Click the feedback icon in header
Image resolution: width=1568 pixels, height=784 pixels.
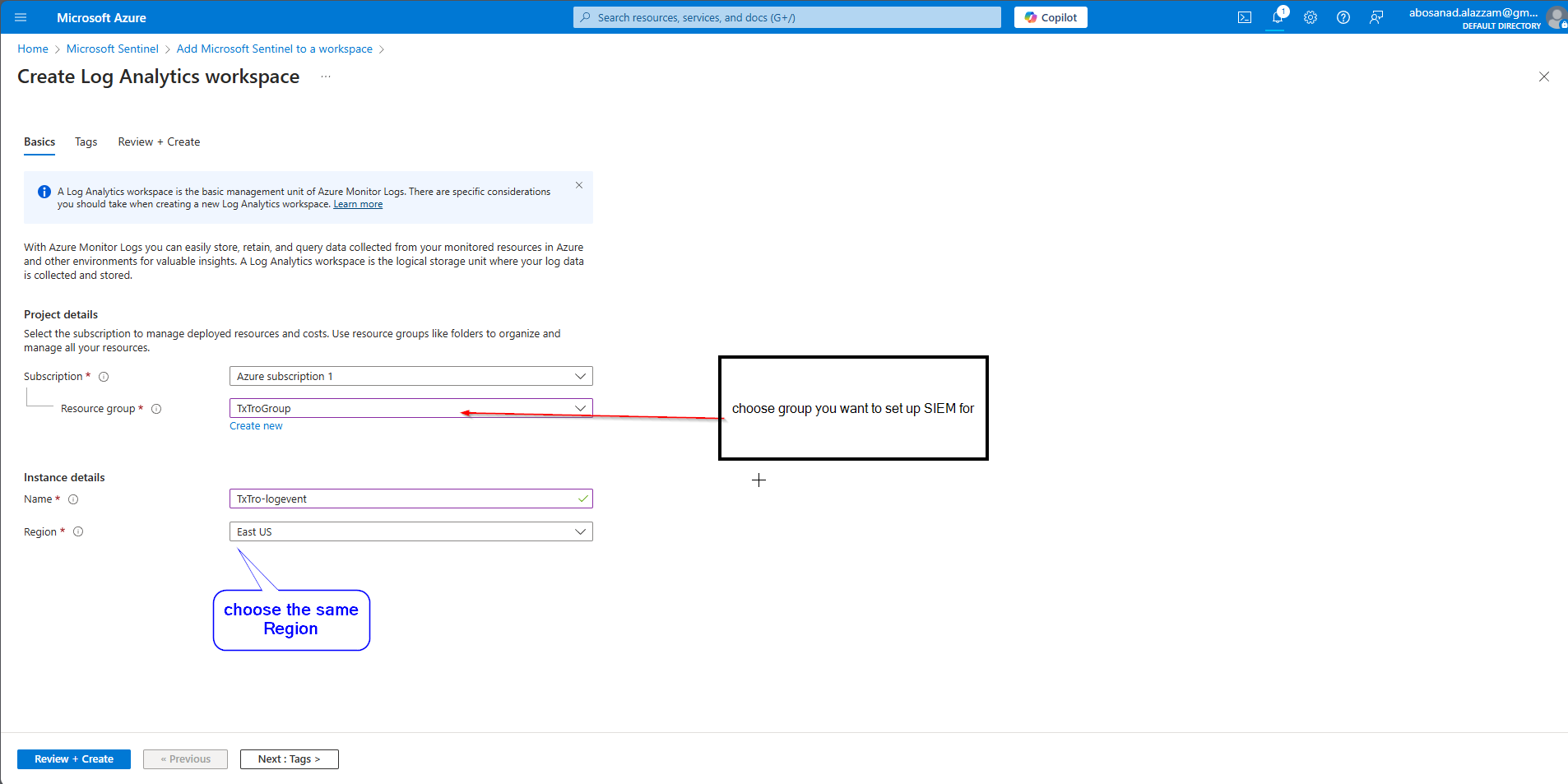(x=1376, y=17)
